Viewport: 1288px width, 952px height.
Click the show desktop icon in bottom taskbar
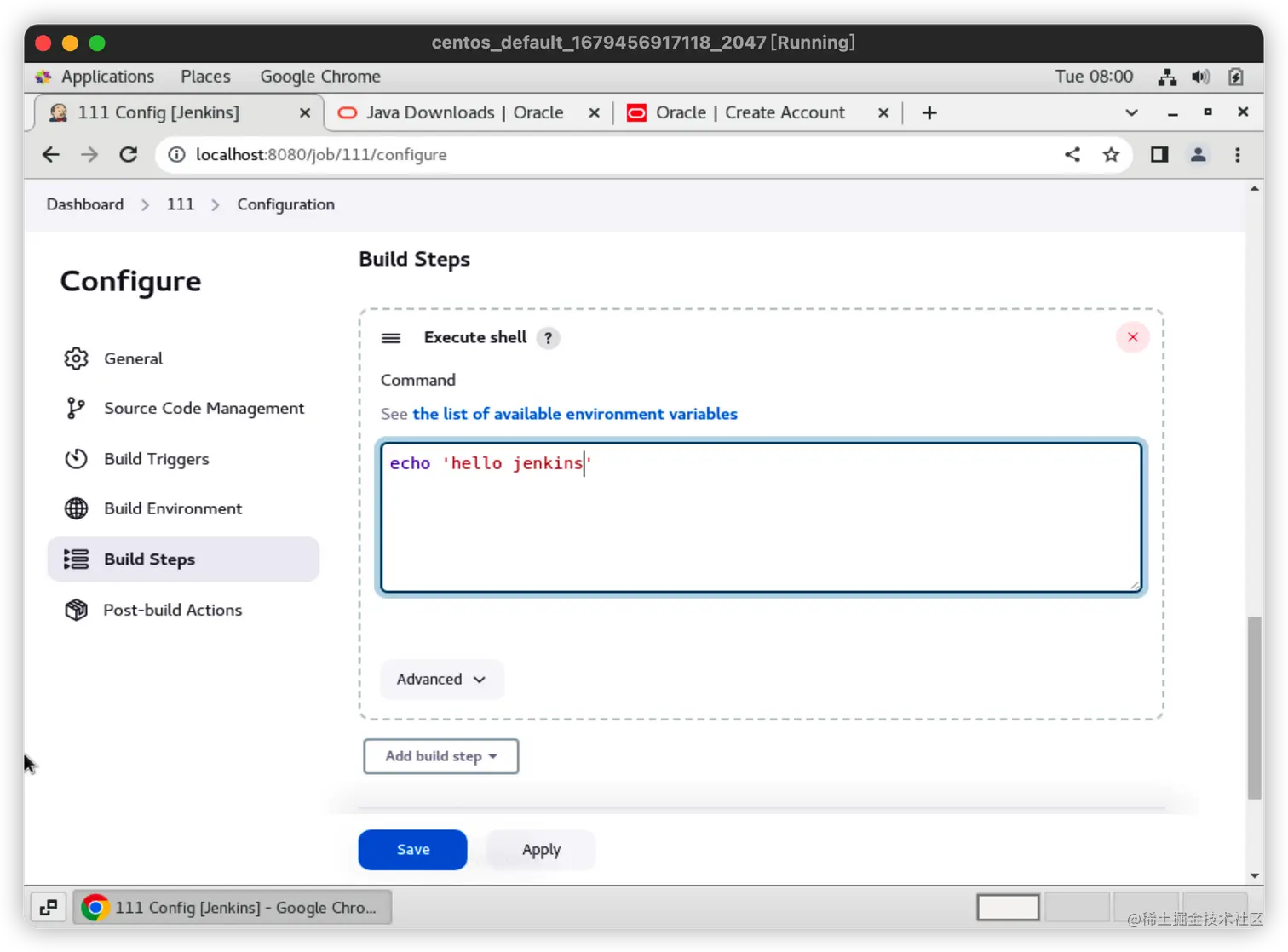coord(49,907)
